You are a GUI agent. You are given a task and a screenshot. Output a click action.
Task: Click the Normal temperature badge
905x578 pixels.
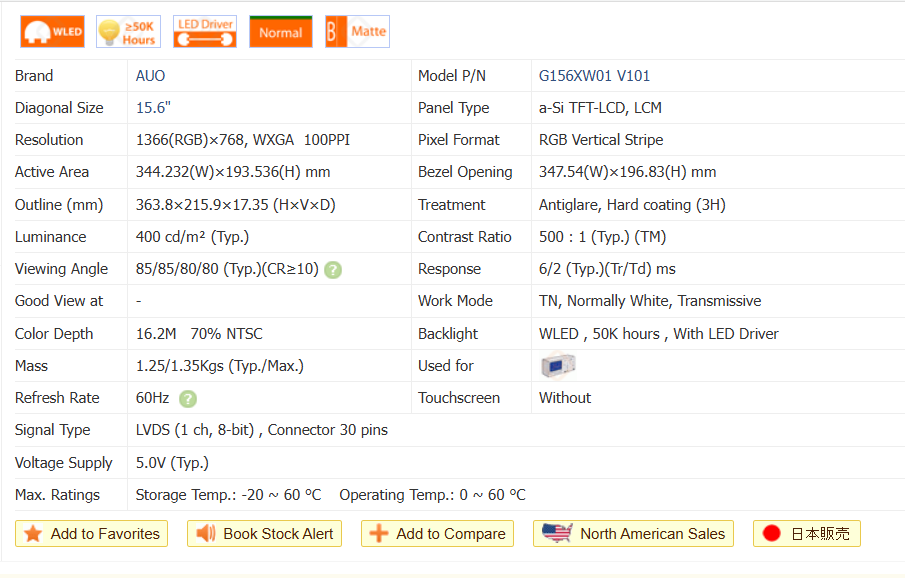280,32
